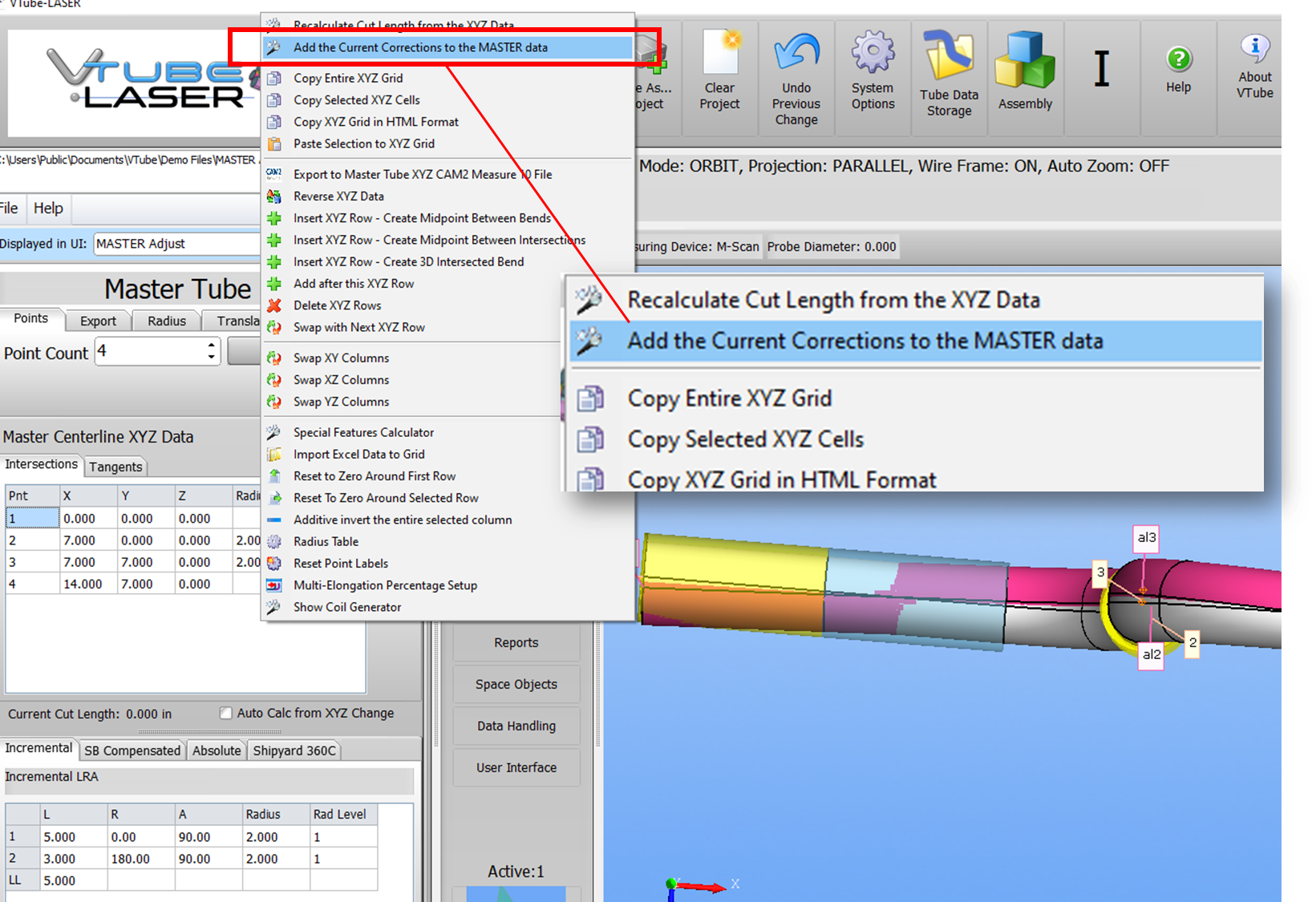Open the Clear Project toolbar icon
The width and height of the screenshot is (1316, 902).
pos(719,53)
